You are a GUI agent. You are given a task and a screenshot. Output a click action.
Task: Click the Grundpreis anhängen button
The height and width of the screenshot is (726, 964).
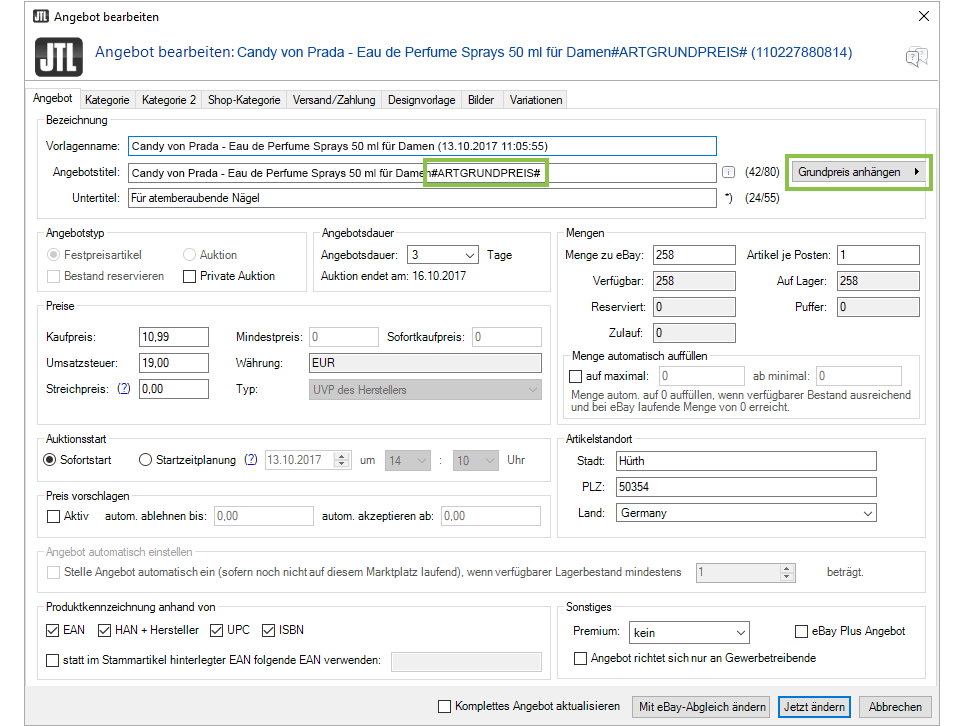click(x=859, y=172)
